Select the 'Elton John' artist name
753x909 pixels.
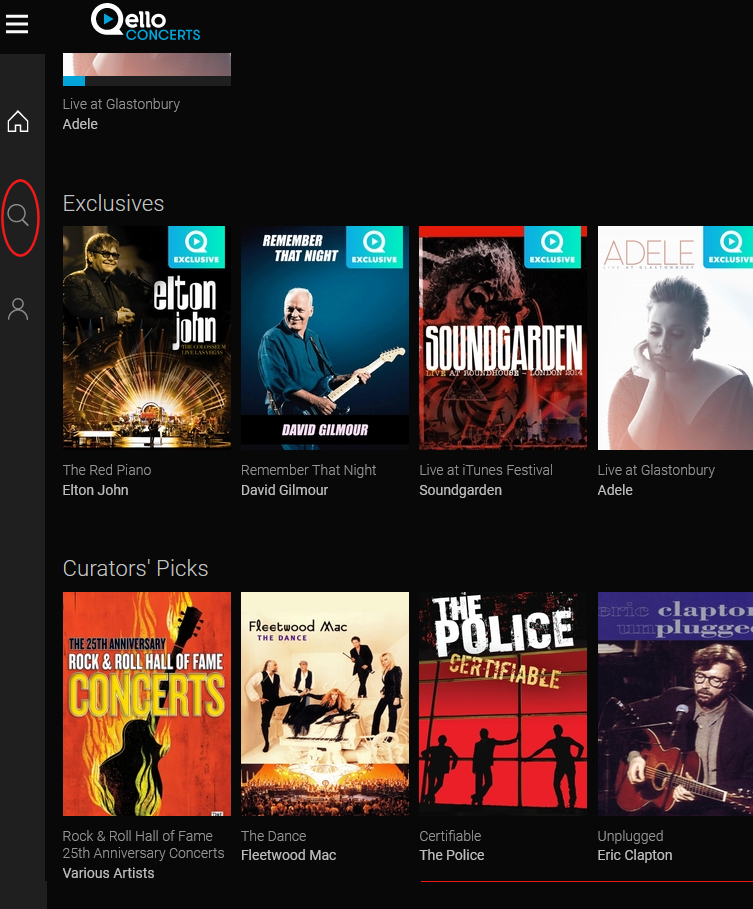(96, 490)
